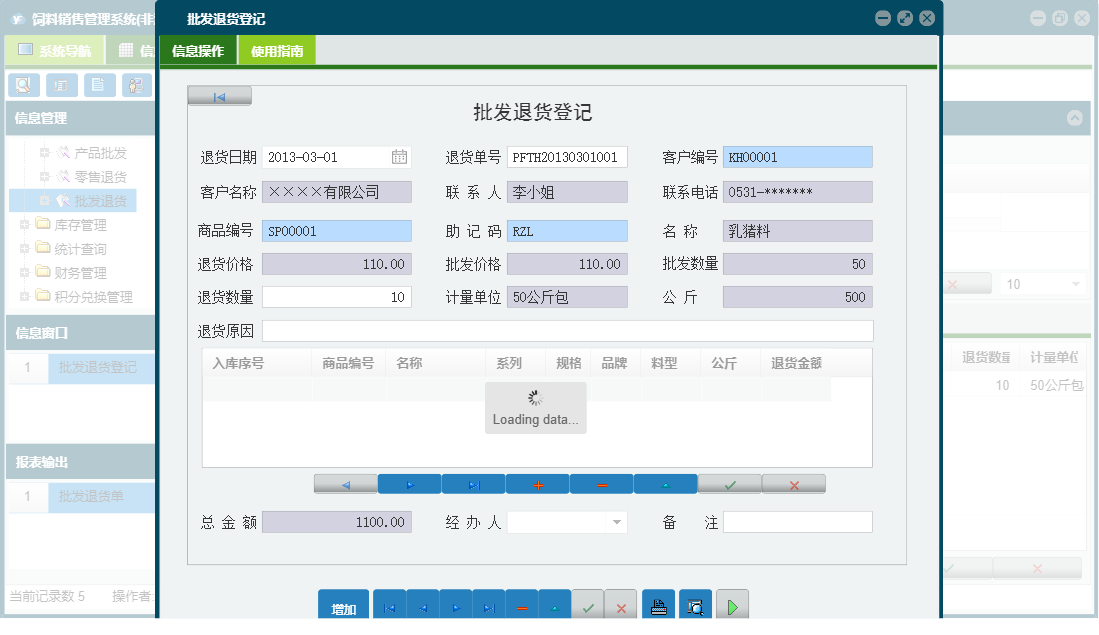
Task: Remove a detail row with the − icon
Action: point(601,483)
